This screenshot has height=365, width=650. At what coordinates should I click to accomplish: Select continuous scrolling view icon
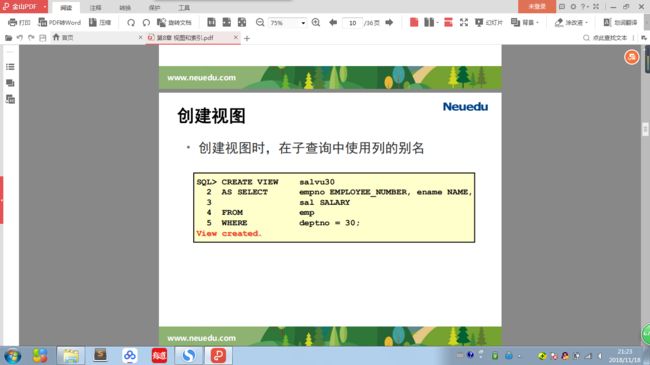point(448,22)
